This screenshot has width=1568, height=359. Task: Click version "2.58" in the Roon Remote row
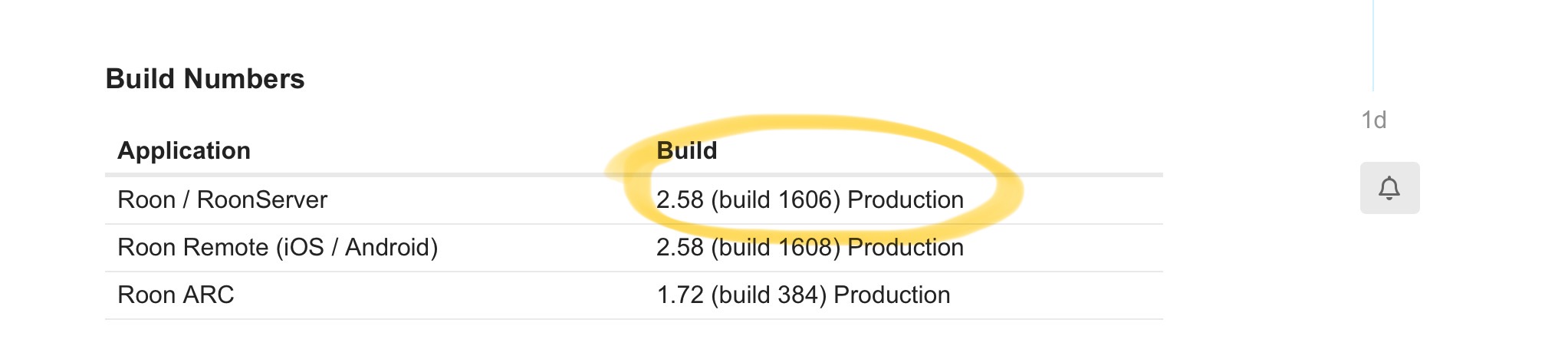click(x=679, y=247)
